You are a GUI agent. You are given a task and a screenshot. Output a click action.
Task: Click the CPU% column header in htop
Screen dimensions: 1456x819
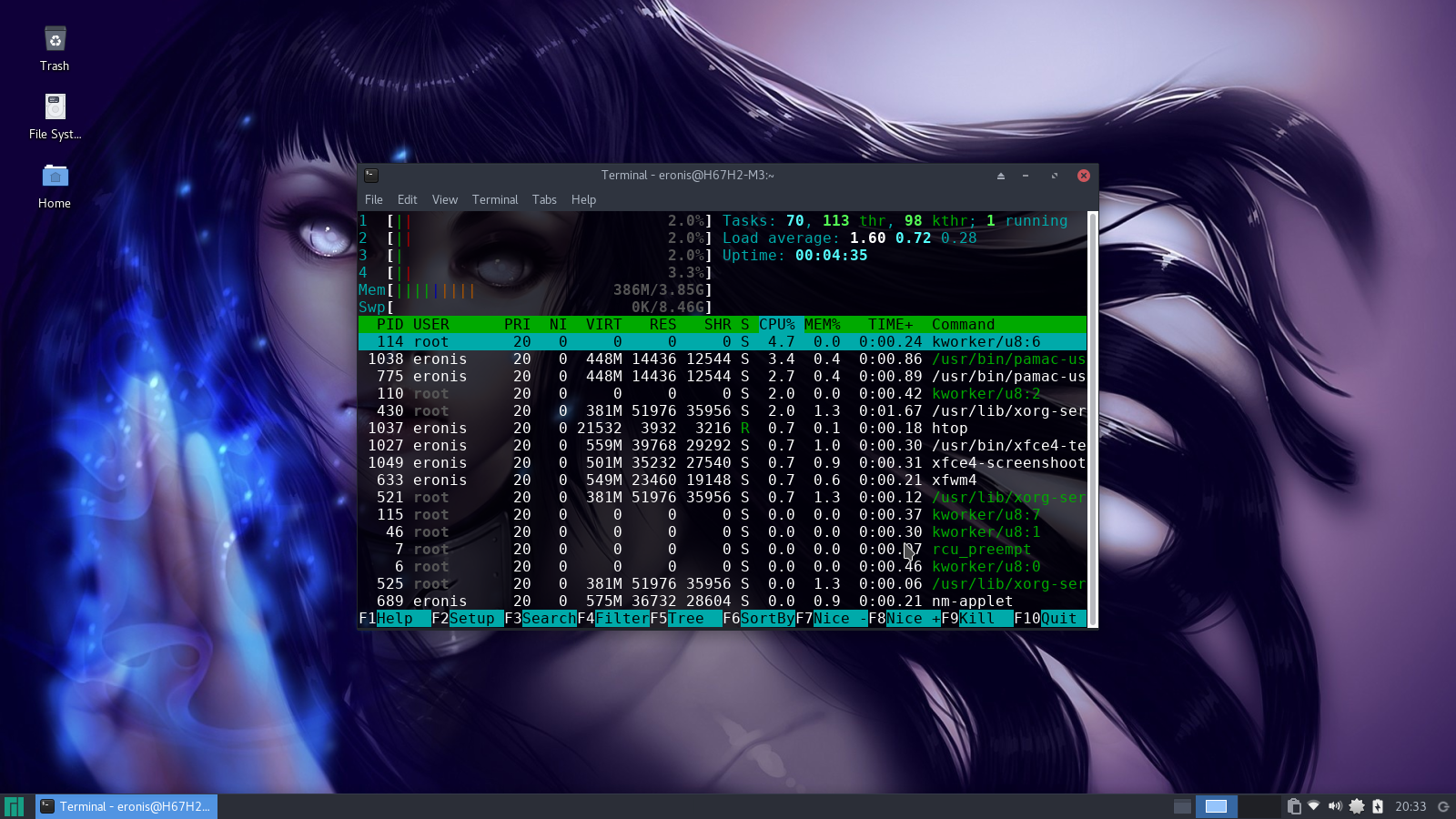[x=776, y=325]
